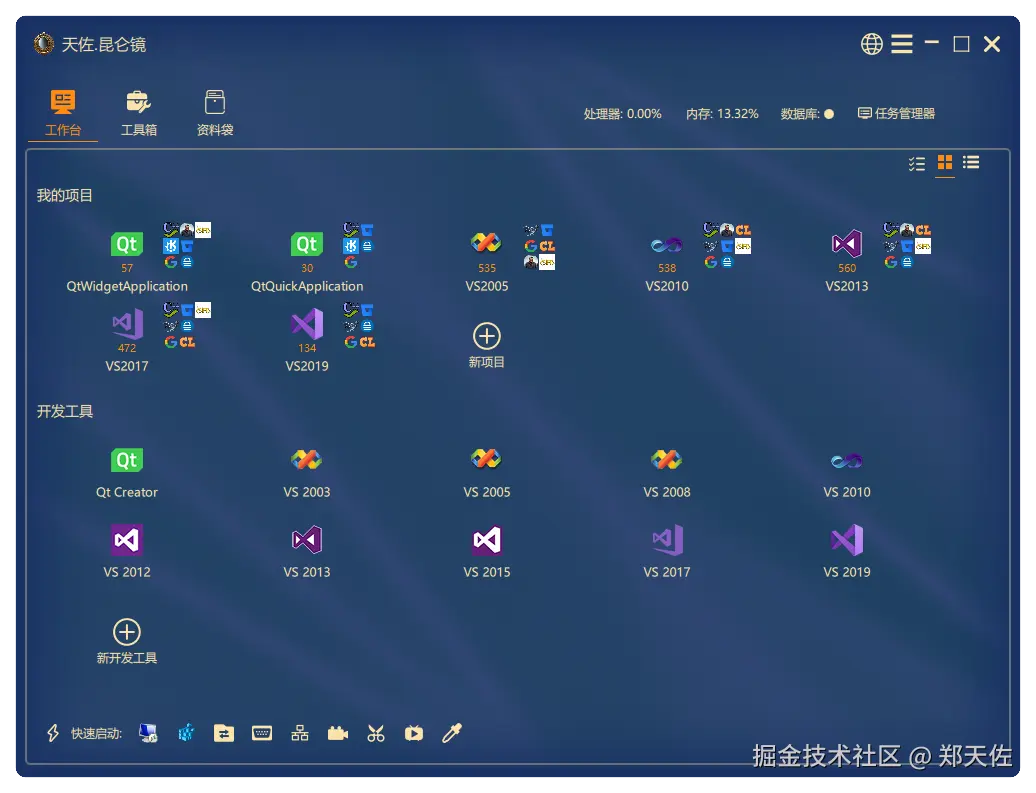Launch VS 2005 in the 开发工具 section
The width and height of the screenshot is (1036, 793).
click(x=486, y=473)
